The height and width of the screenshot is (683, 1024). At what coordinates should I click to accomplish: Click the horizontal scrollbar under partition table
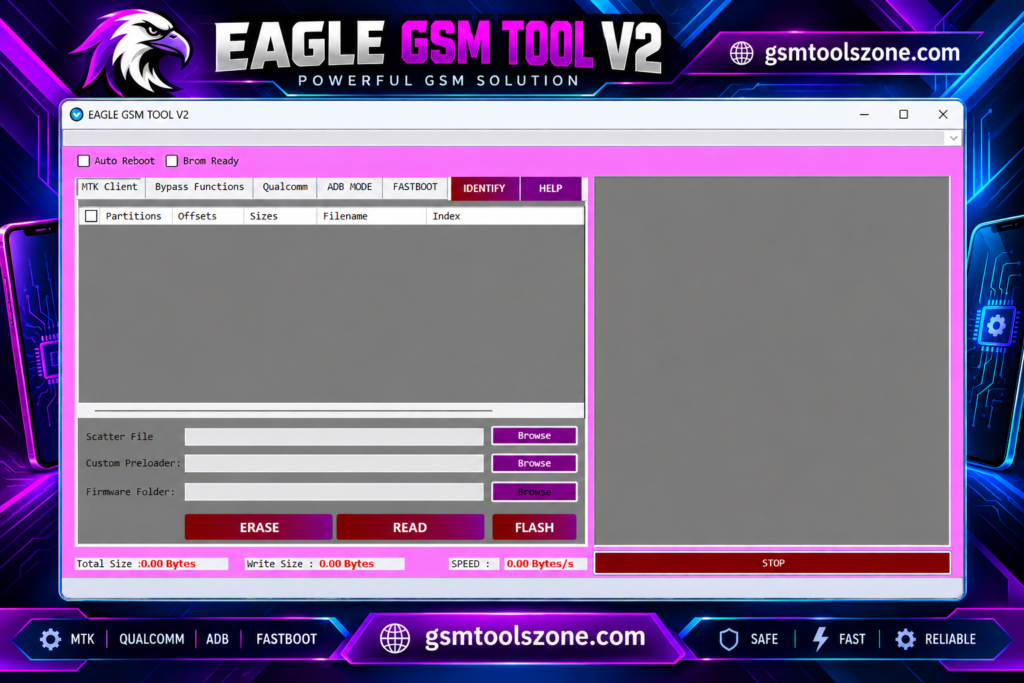point(293,411)
